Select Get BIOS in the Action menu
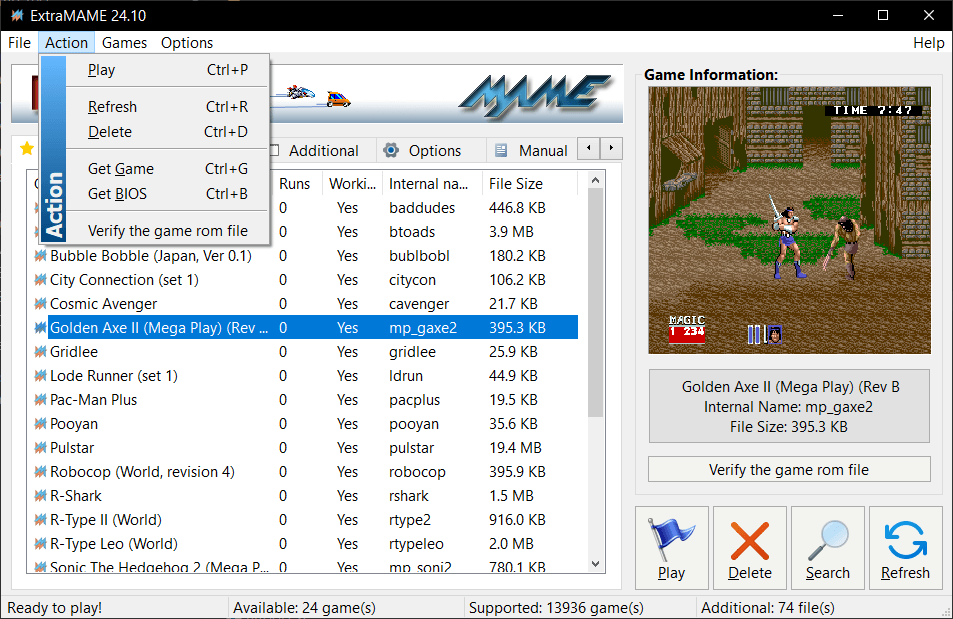Image resolution: width=953 pixels, height=619 pixels. click(x=117, y=194)
